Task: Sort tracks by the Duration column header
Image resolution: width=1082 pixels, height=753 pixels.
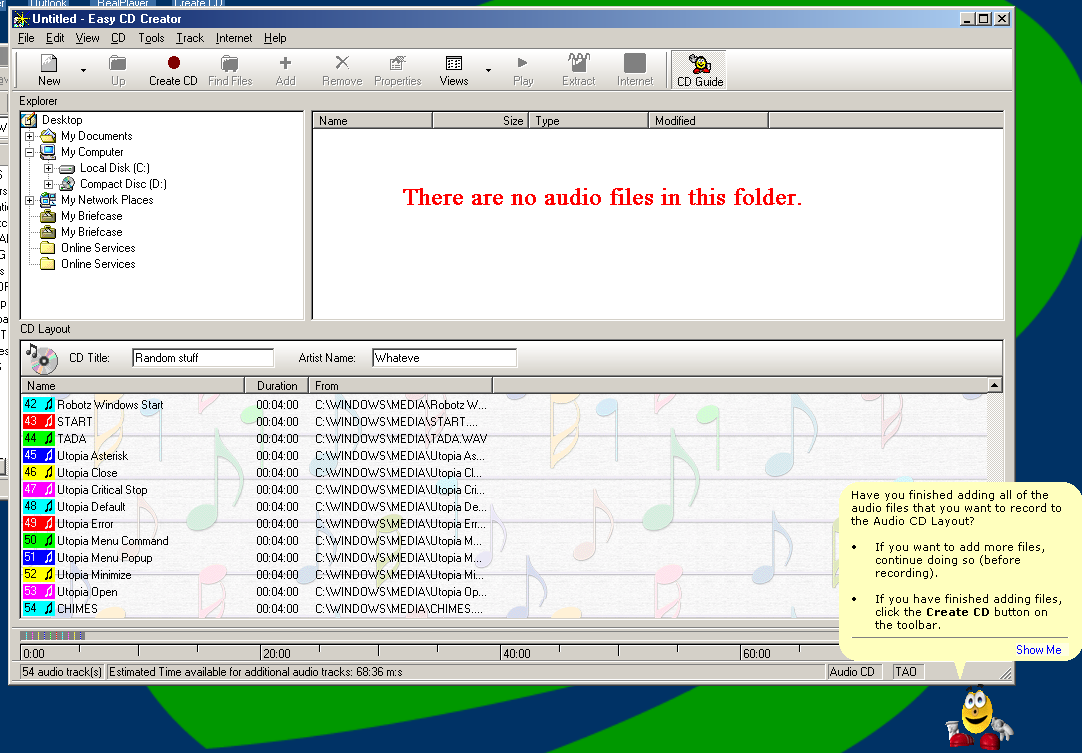Action: 276,385
